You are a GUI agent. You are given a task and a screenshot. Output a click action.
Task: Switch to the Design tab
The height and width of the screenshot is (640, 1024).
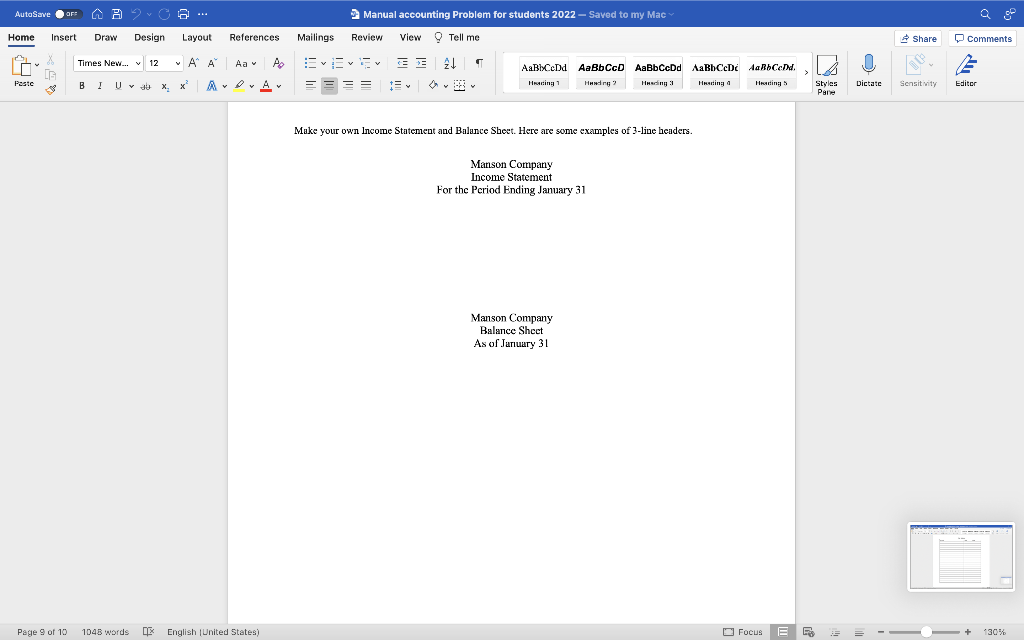coord(150,37)
